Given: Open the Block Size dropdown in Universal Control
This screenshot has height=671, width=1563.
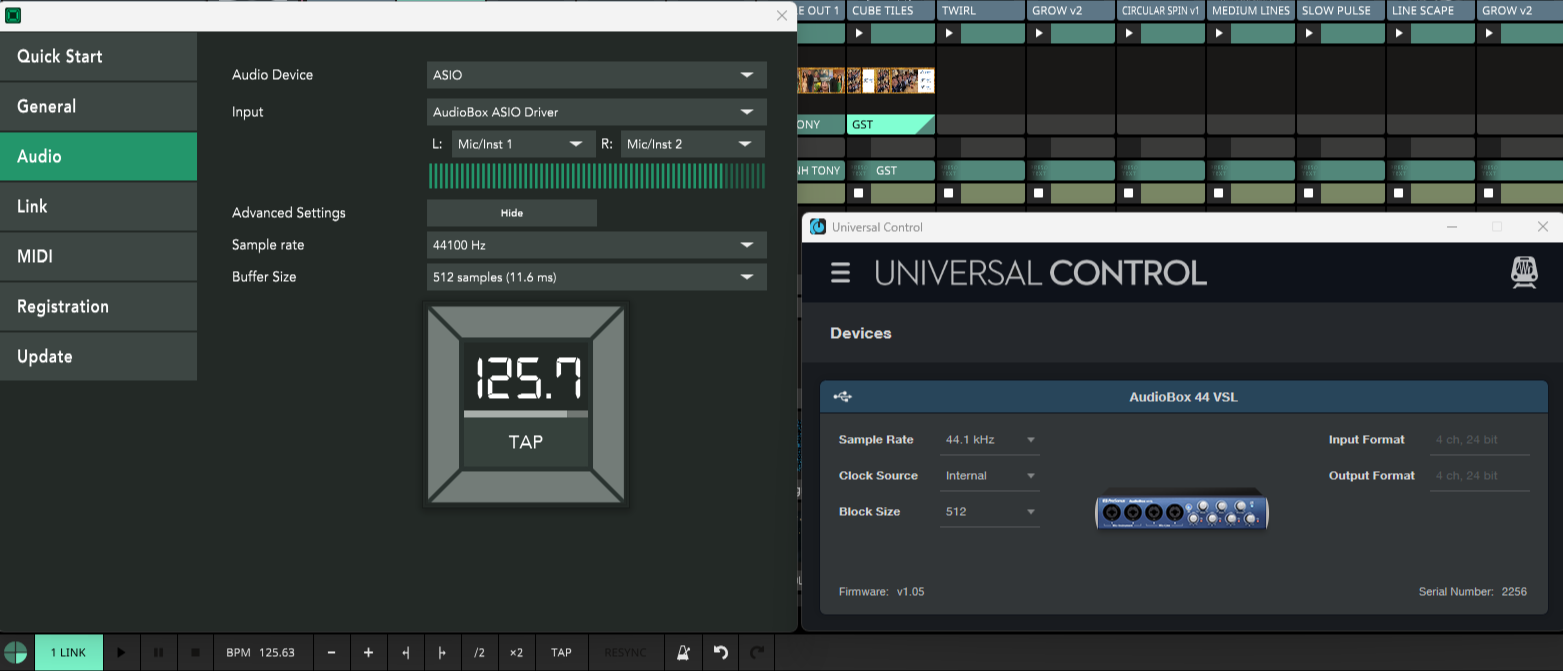Looking at the screenshot, I should click(x=989, y=512).
